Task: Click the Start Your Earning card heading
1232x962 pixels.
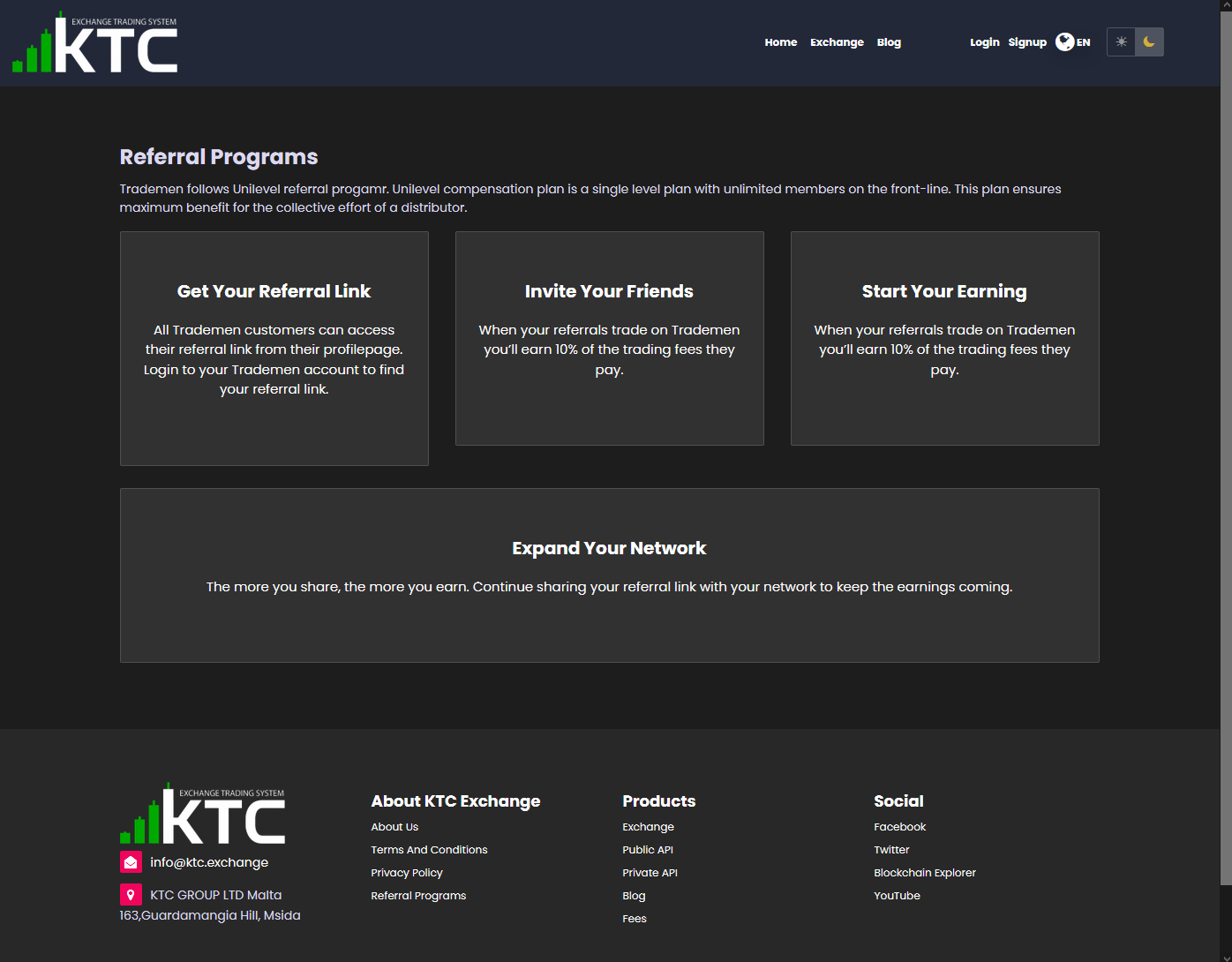Action: coord(944,291)
